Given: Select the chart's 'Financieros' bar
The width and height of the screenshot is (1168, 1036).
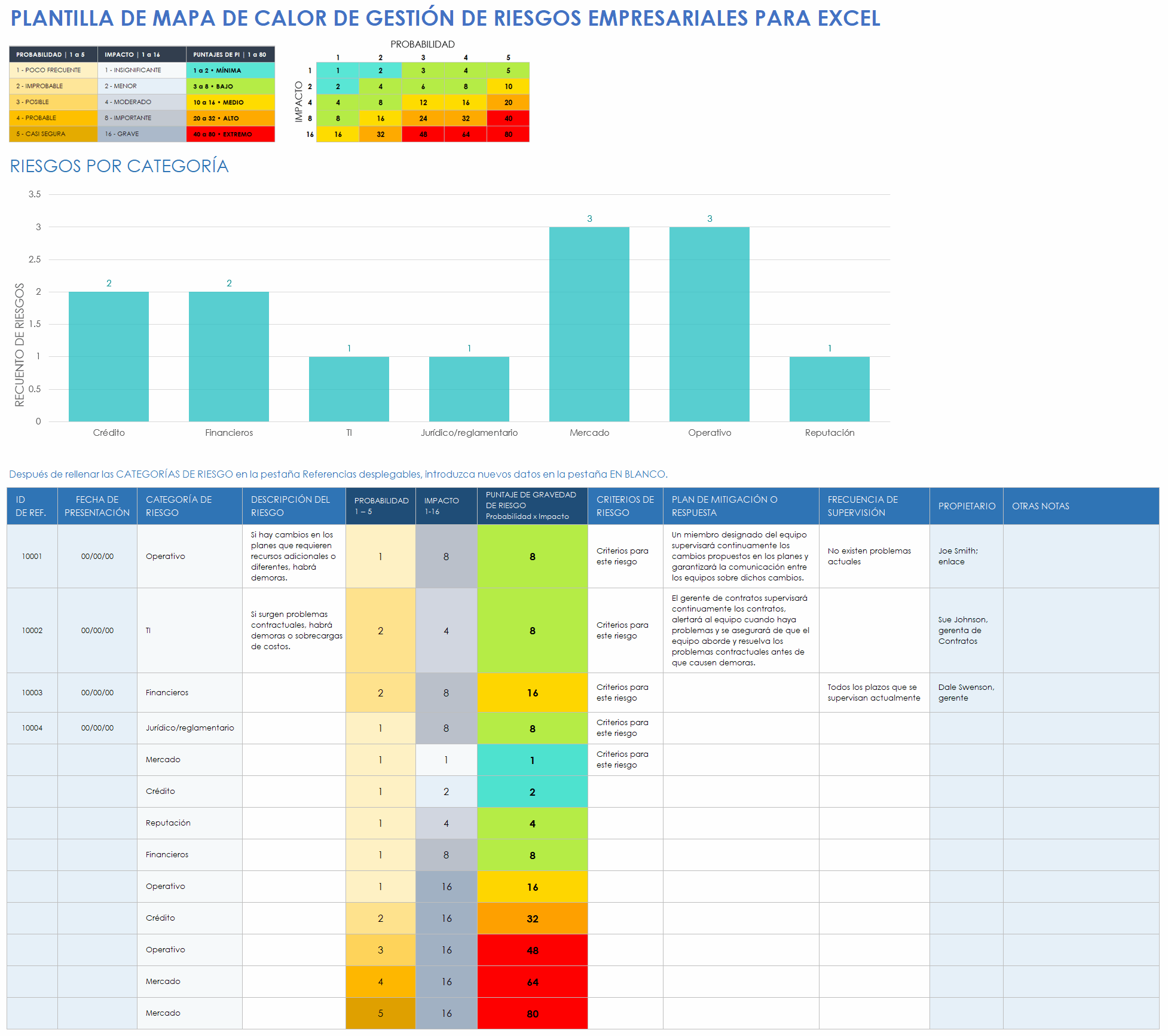Looking at the screenshot, I should click(229, 356).
